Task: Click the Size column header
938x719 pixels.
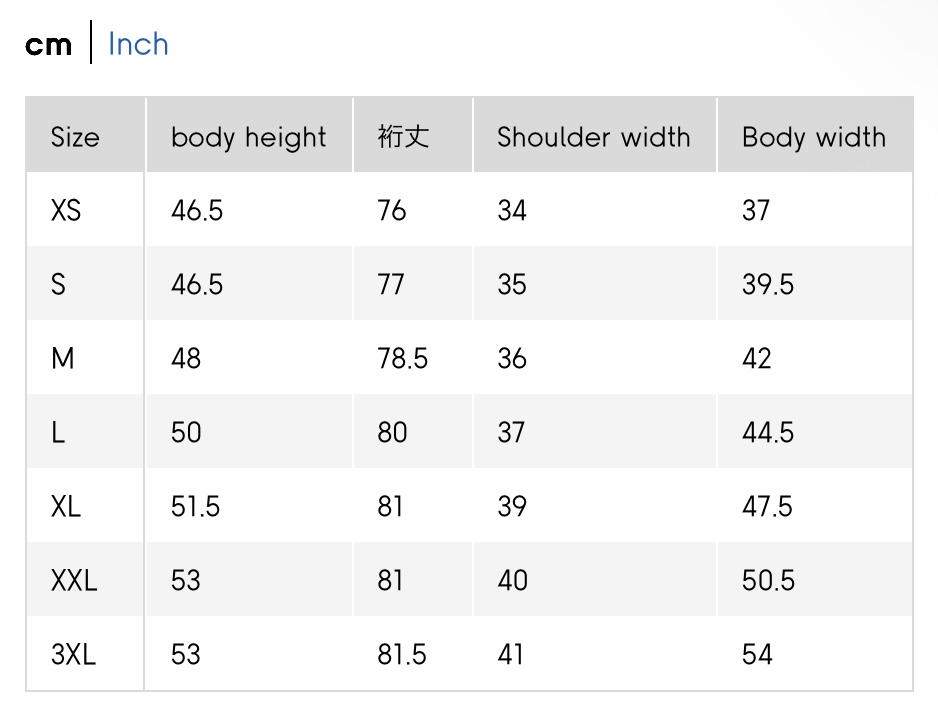Action: click(x=75, y=137)
